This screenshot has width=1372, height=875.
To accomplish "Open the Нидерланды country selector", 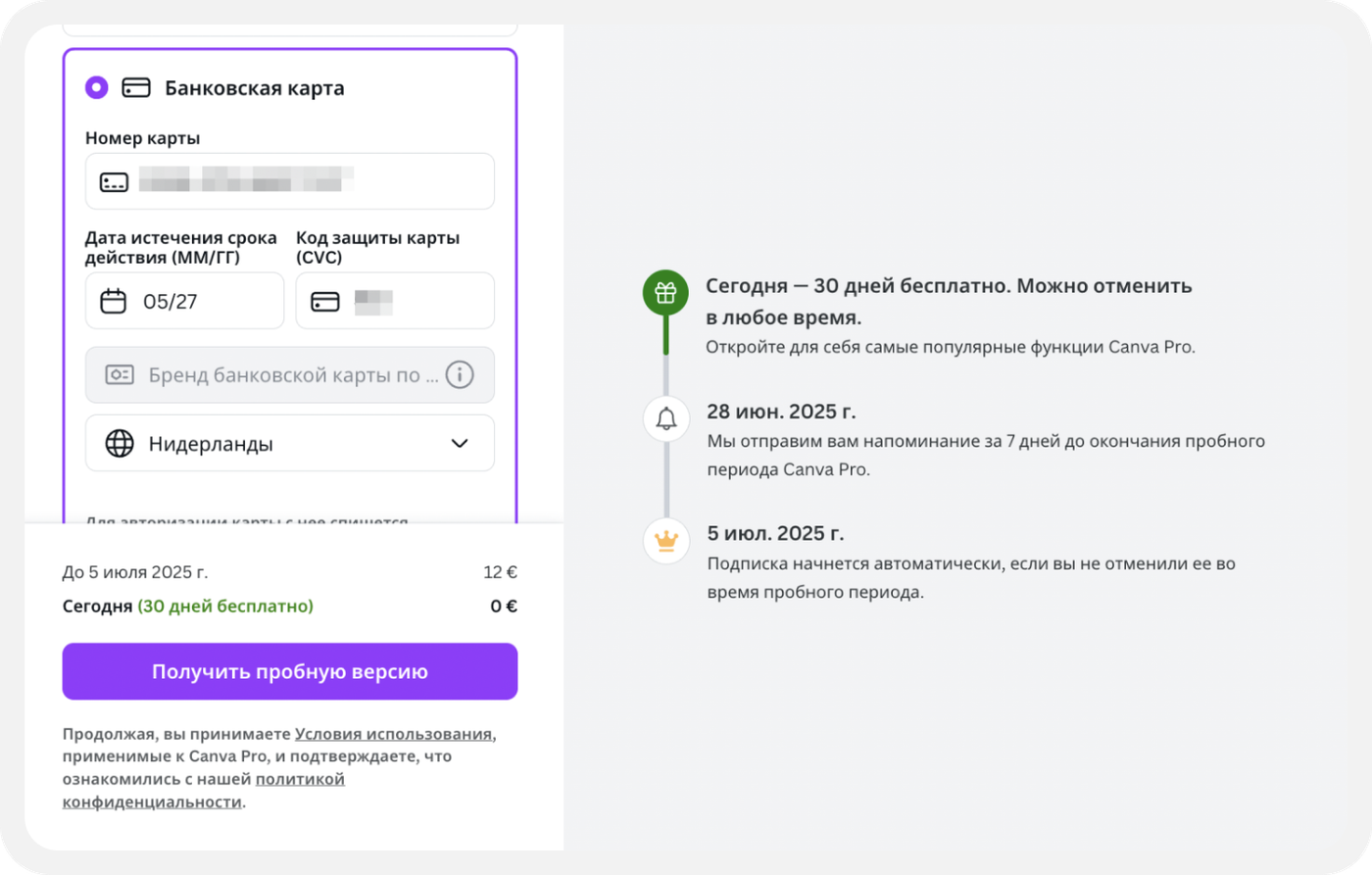I will (290, 443).
